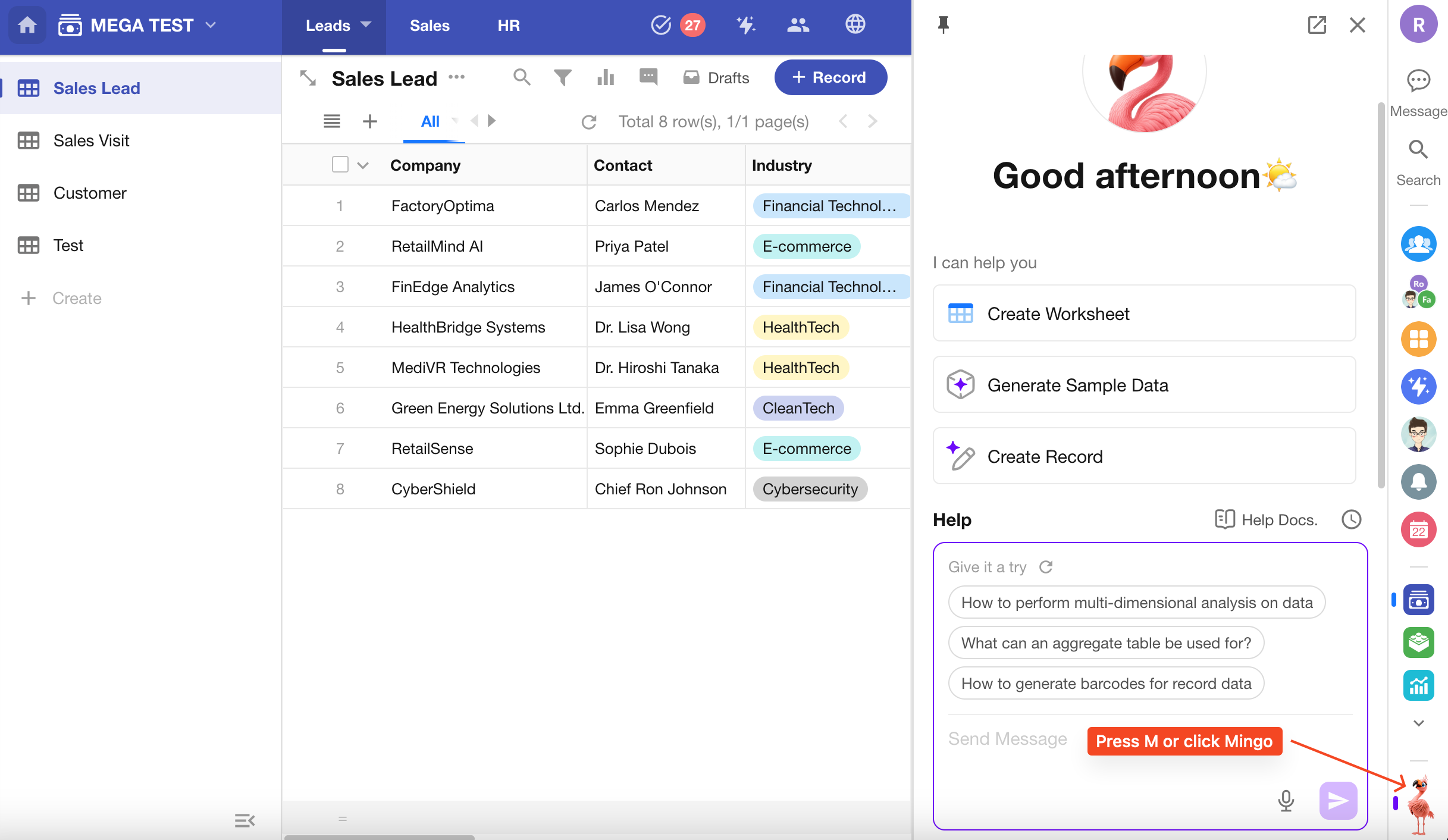Refresh the Give it a try suggestions
The height and width of the screenshot is (840, 1448).
point(1046,567)
